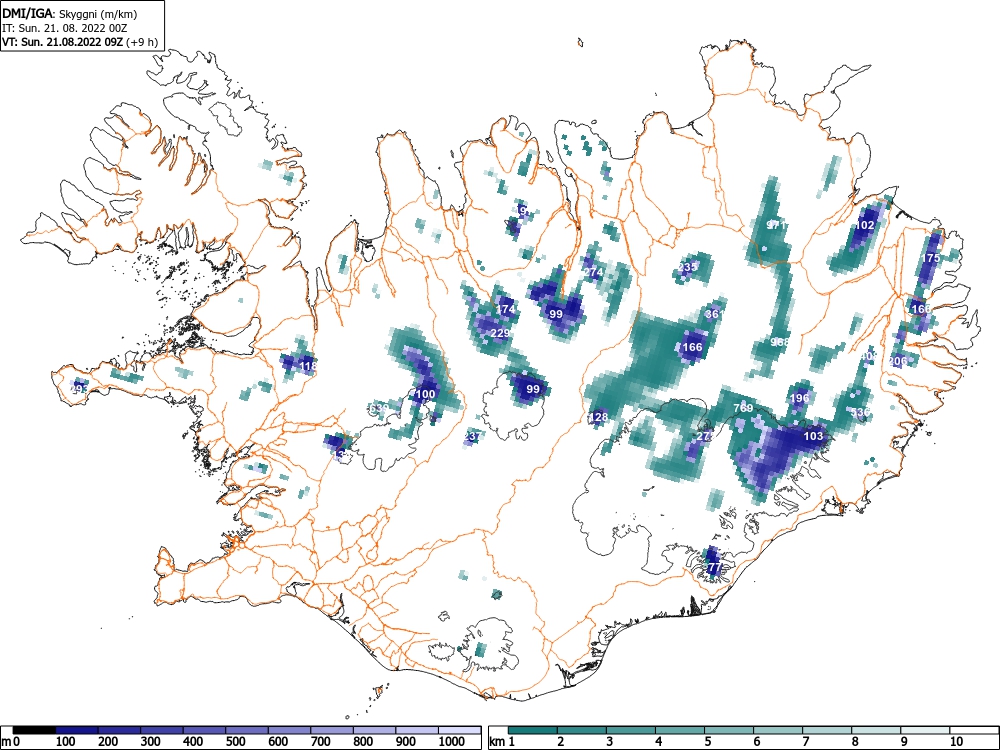Click the dark teal swatch between km 1 and 2

533,730
